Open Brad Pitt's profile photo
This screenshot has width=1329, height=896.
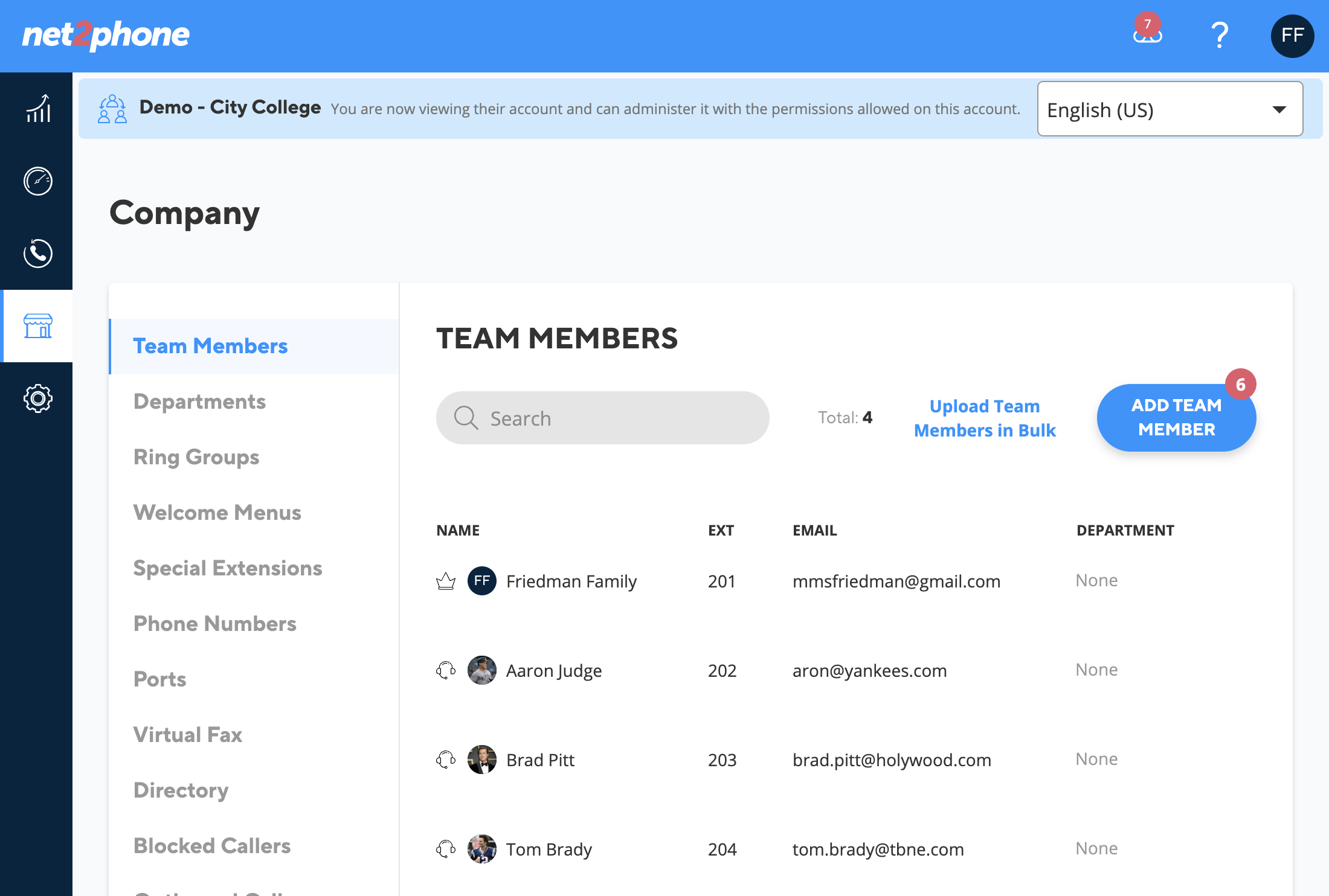coord(482,760)
